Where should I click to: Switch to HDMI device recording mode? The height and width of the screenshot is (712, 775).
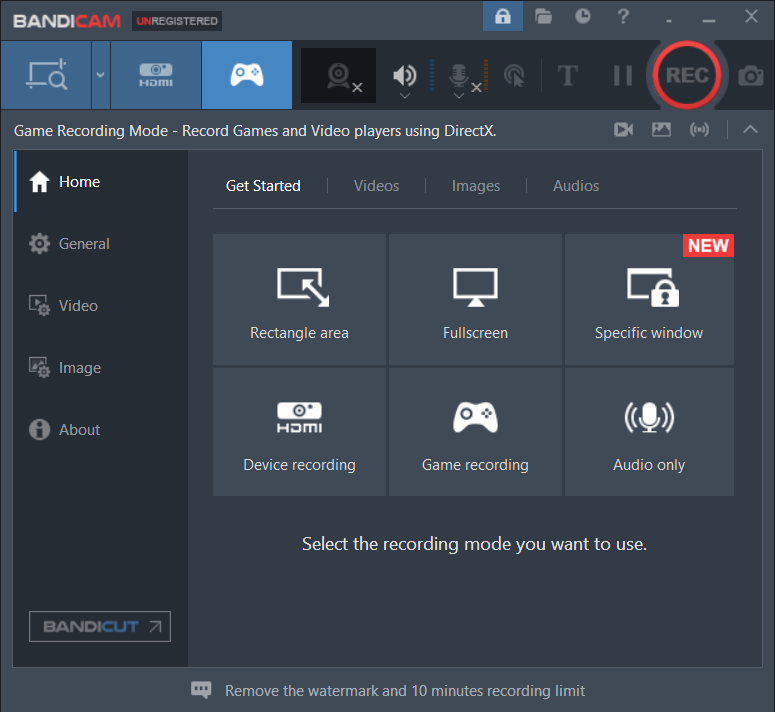tap(156, 75)
